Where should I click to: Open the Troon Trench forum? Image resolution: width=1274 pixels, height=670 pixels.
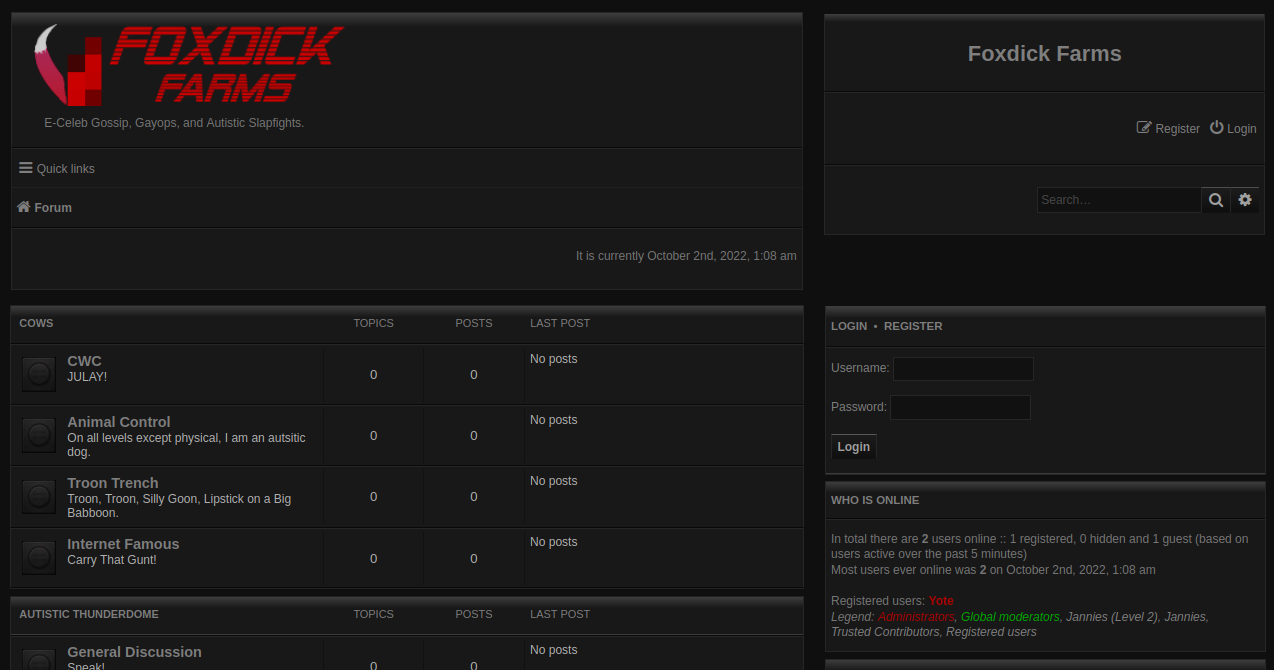[113, 483]
